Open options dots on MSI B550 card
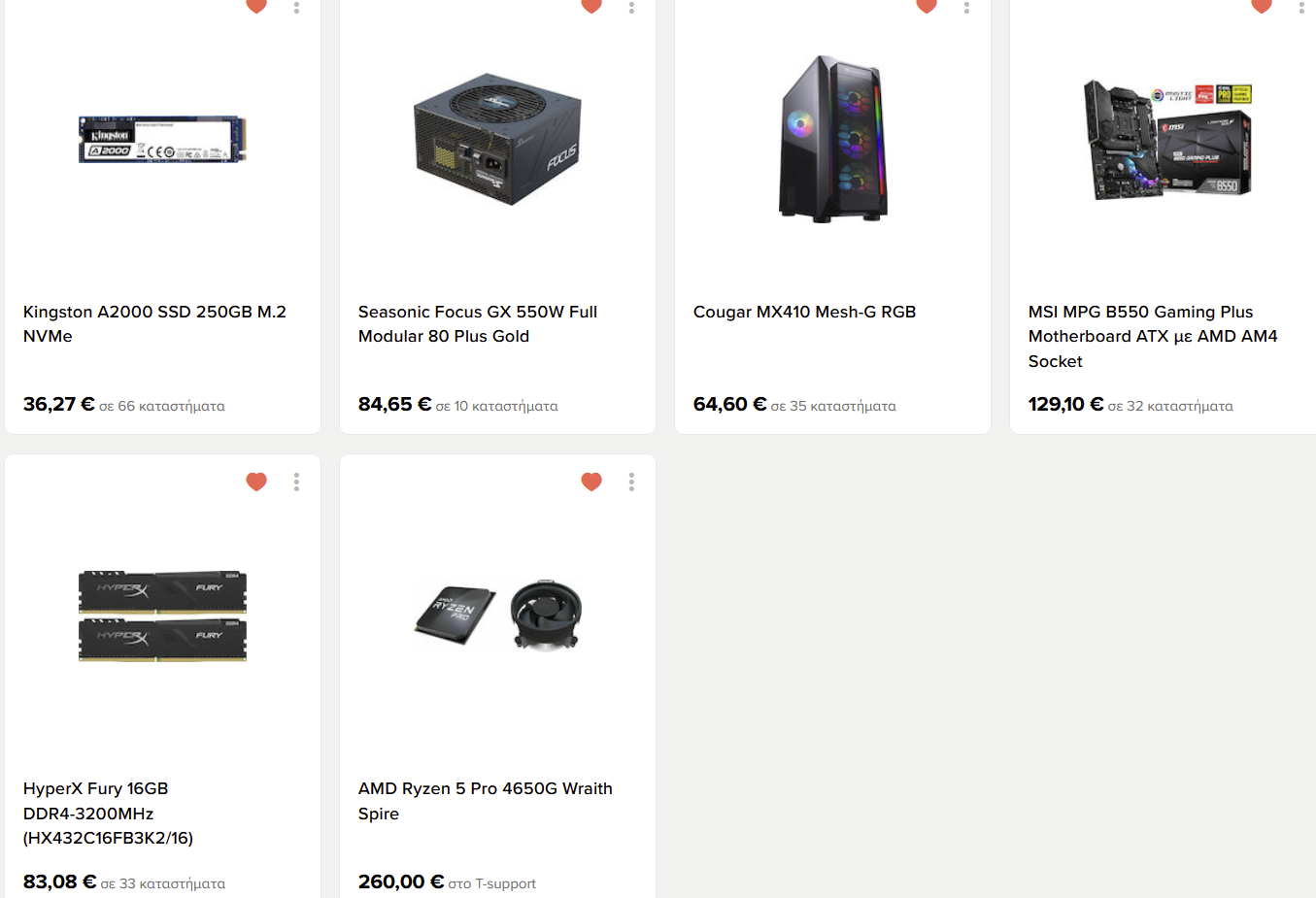 tap(1301, 7)
